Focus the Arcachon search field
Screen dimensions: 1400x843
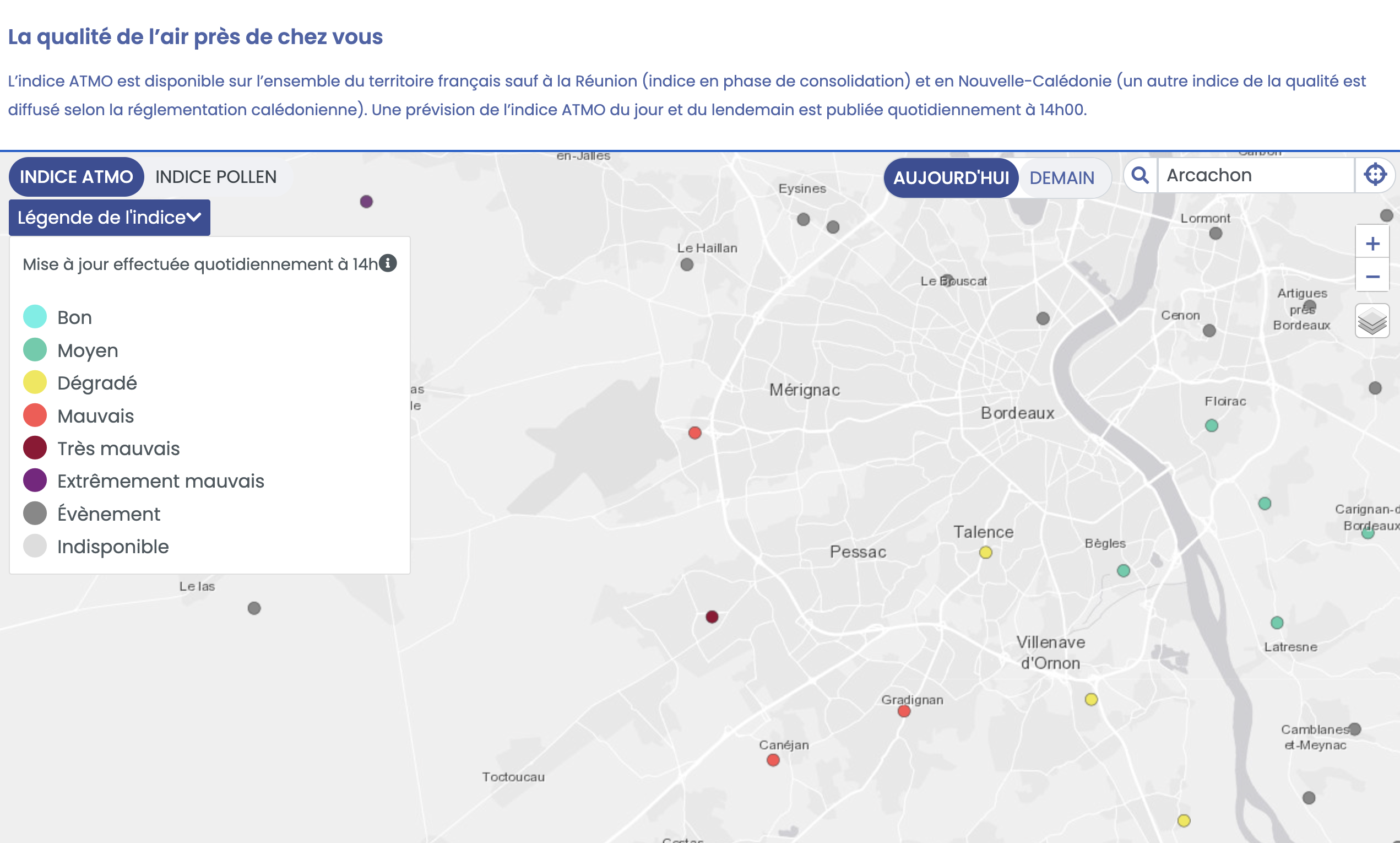click(x=1256, y=175)
